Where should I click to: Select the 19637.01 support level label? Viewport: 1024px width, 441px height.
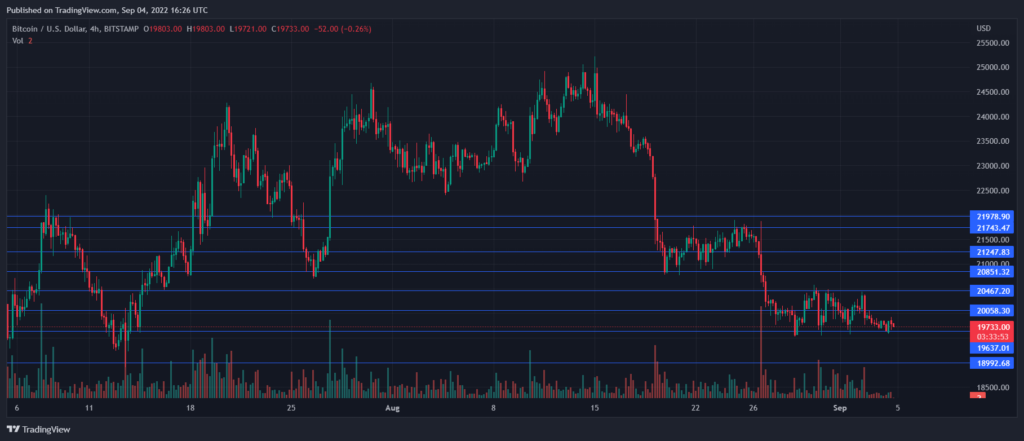click(x=993, y=348)
